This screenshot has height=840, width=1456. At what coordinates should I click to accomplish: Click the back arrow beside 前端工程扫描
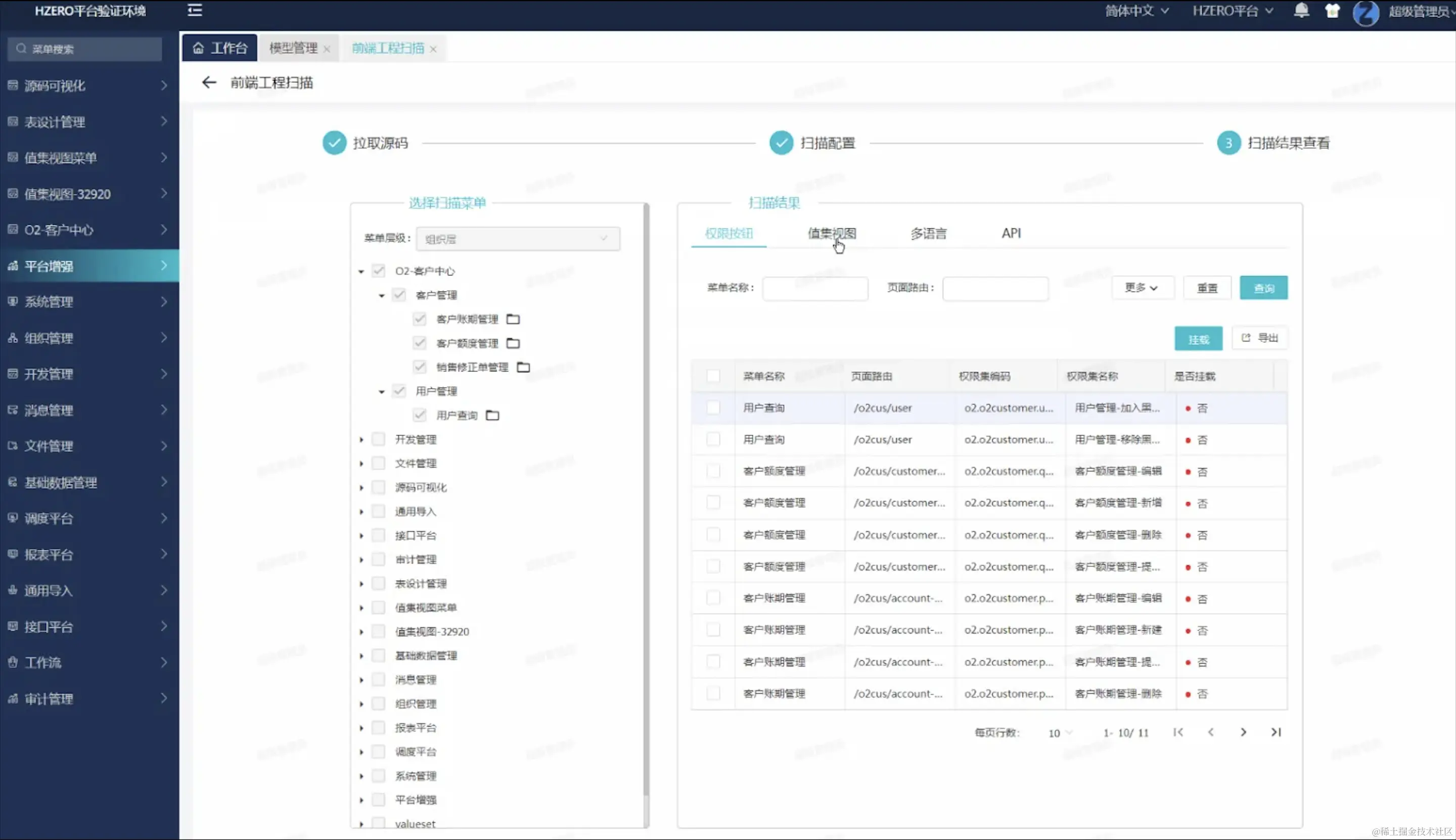(x=209, y=82)
